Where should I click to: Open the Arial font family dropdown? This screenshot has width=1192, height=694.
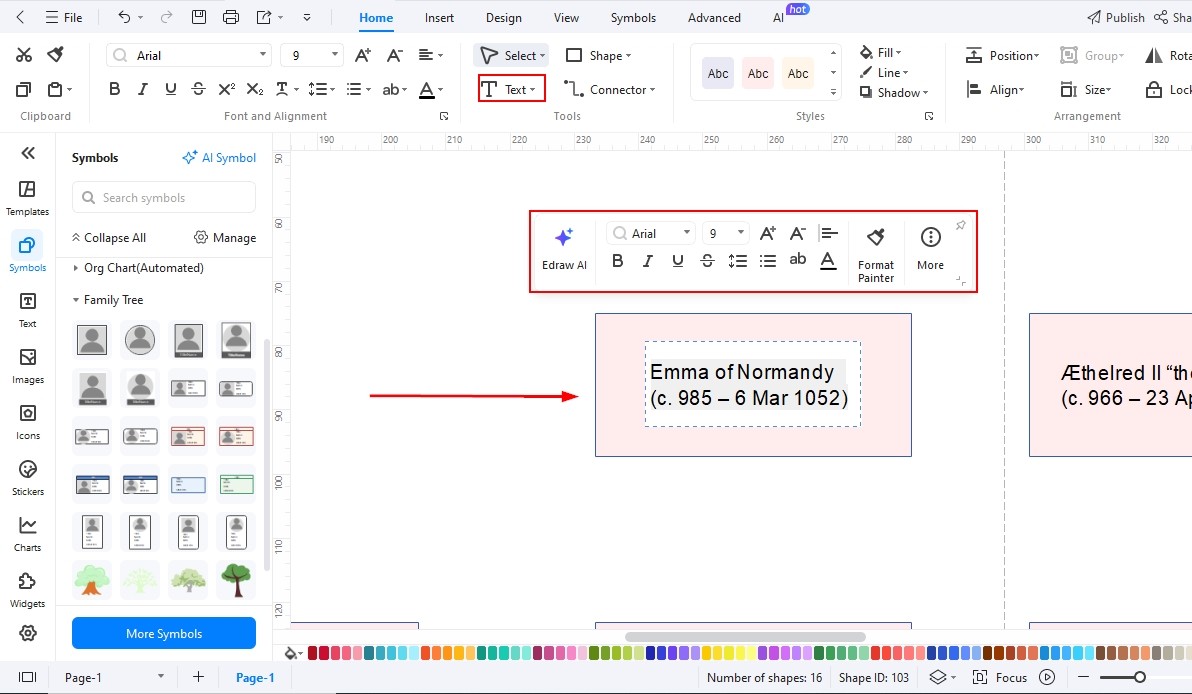coord(188,54)
